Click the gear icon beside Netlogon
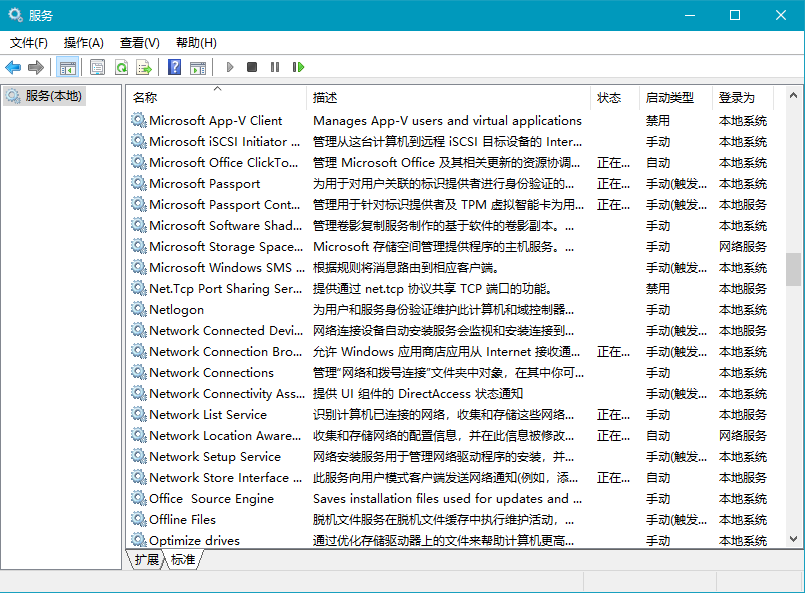The height and width of the screenshot is (593, 805). [139, 309]
